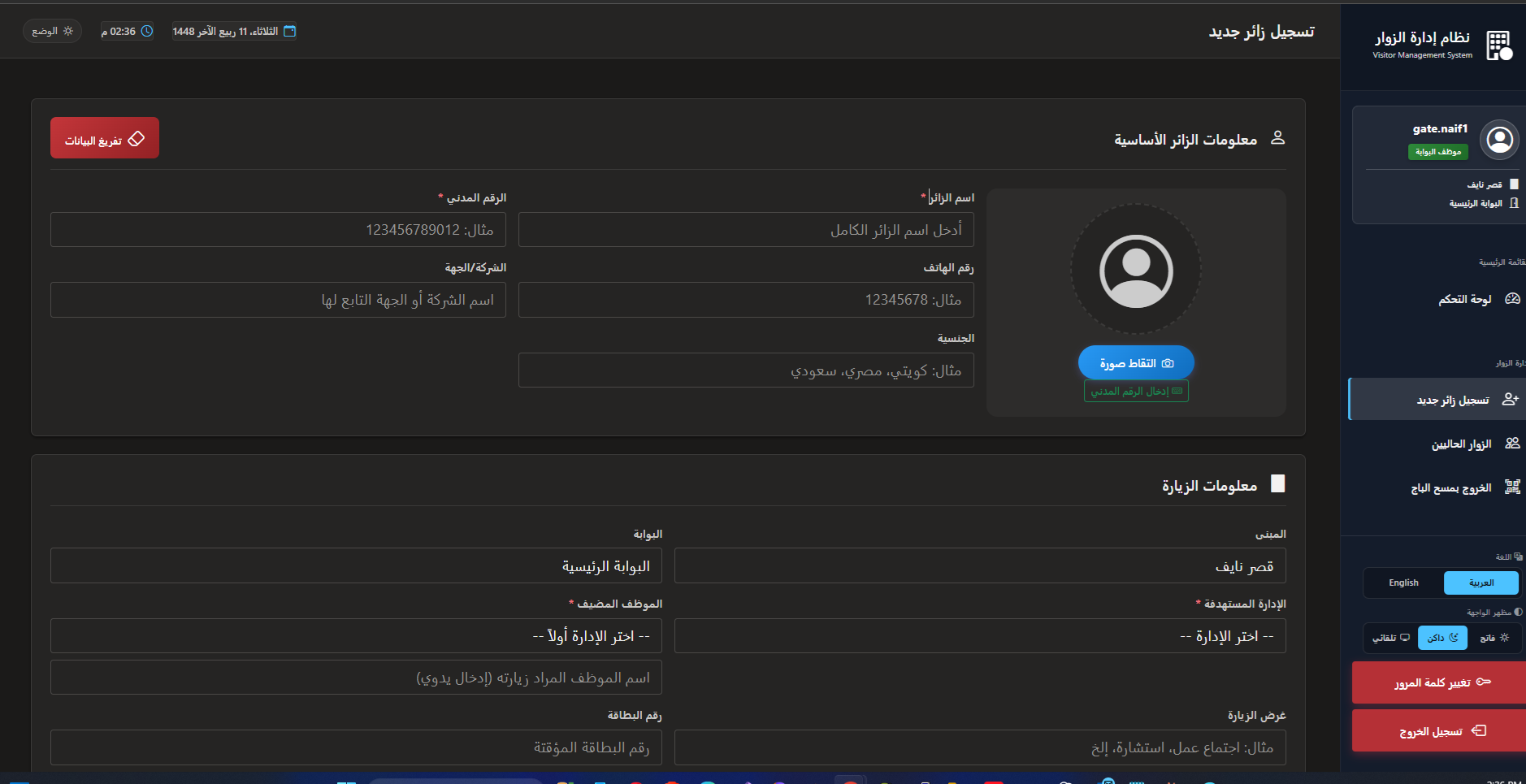Switch language to English

tap(1403, 583)
